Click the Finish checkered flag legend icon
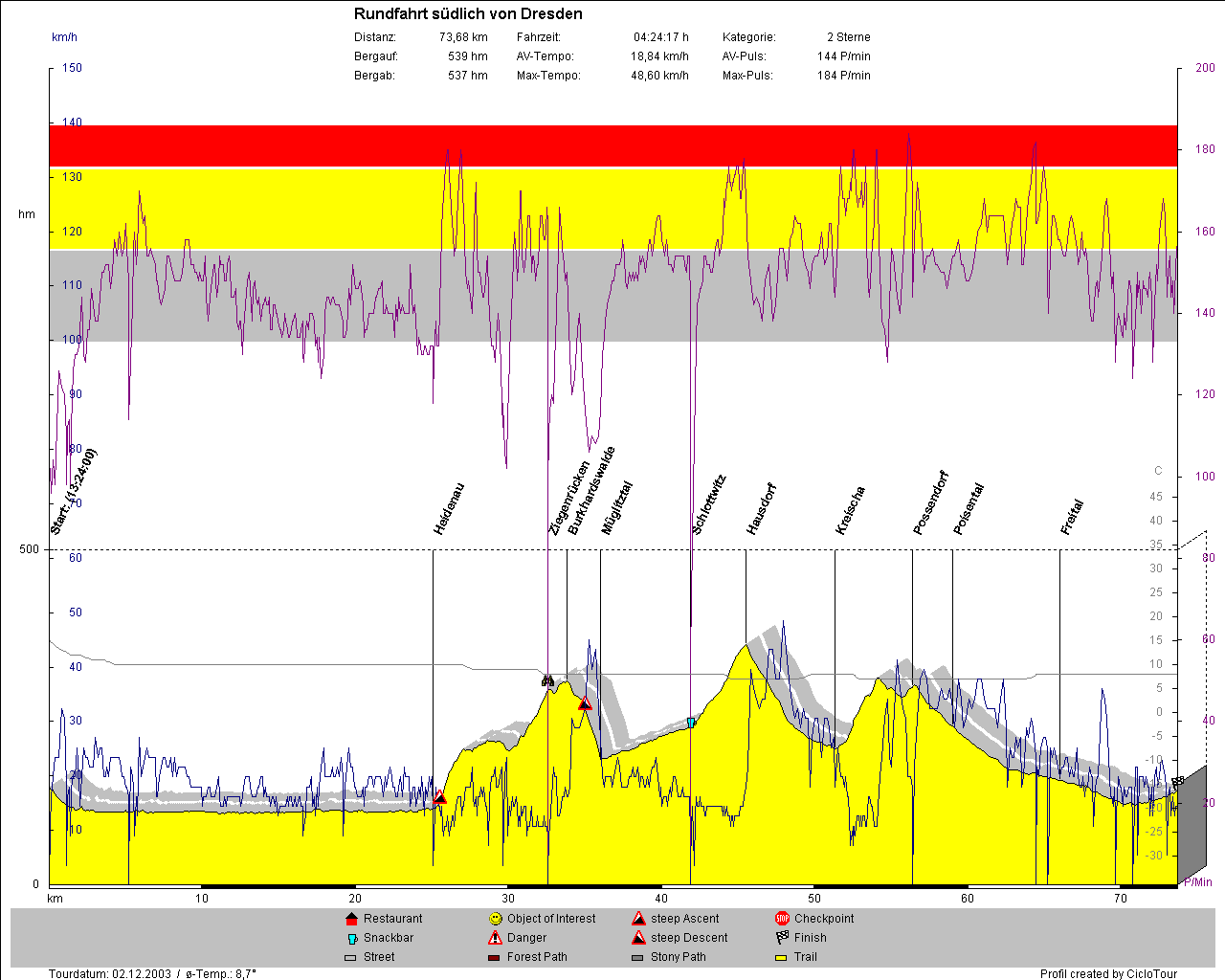The height and width of the screenshot is (980, 1225). (x=782, y=938)
